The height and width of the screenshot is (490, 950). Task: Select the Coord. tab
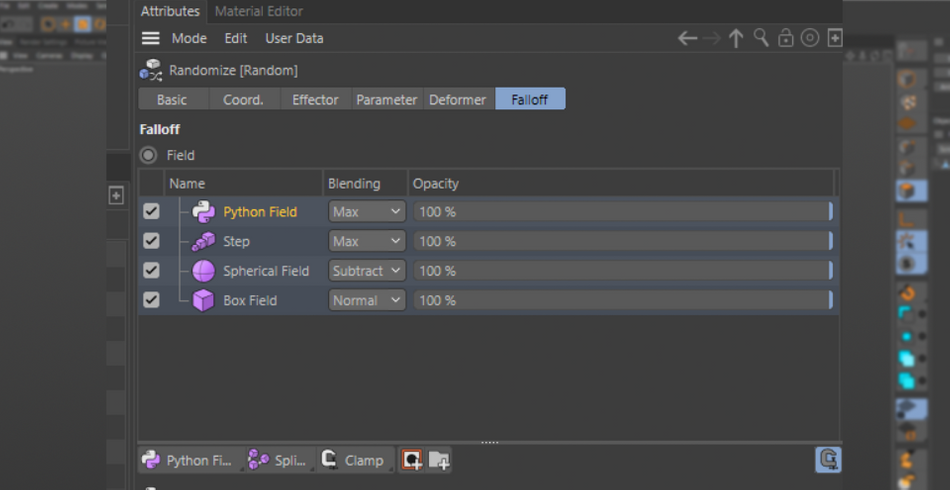[244, 99]
